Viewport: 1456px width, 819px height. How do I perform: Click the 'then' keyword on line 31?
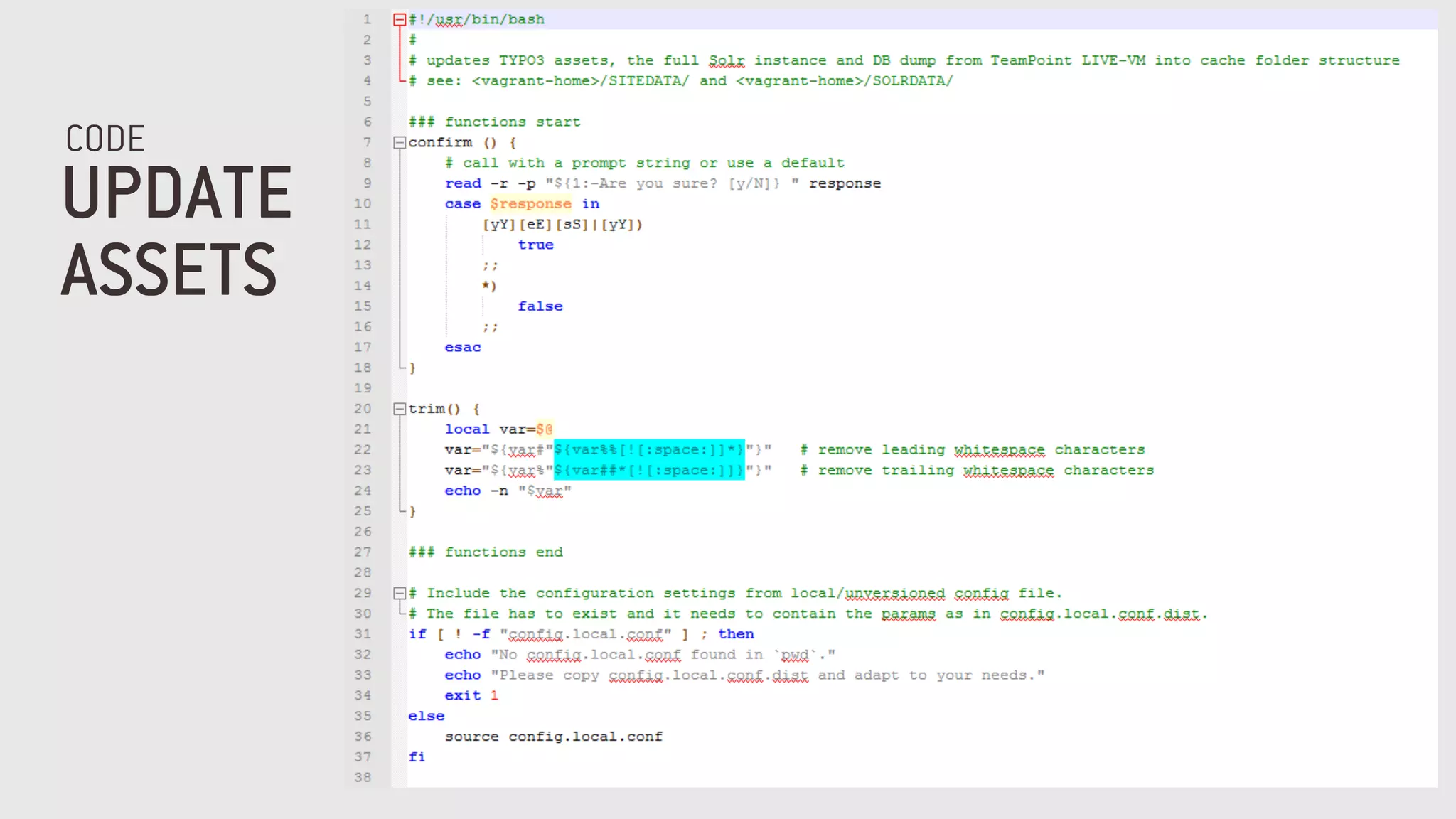coord(736,634)
